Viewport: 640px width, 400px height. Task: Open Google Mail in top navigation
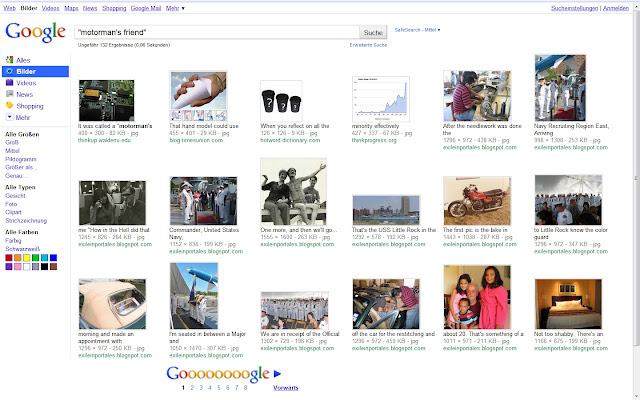[146, 8]
